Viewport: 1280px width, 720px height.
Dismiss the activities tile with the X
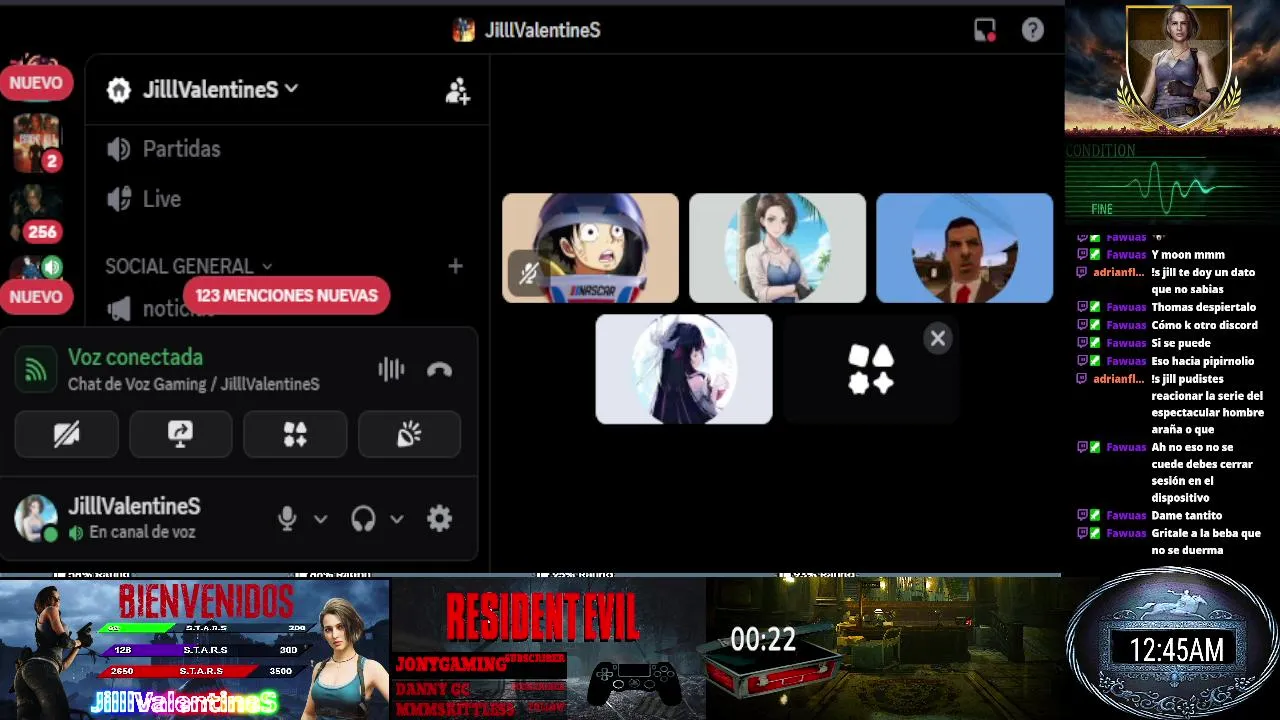coord(937,338)
